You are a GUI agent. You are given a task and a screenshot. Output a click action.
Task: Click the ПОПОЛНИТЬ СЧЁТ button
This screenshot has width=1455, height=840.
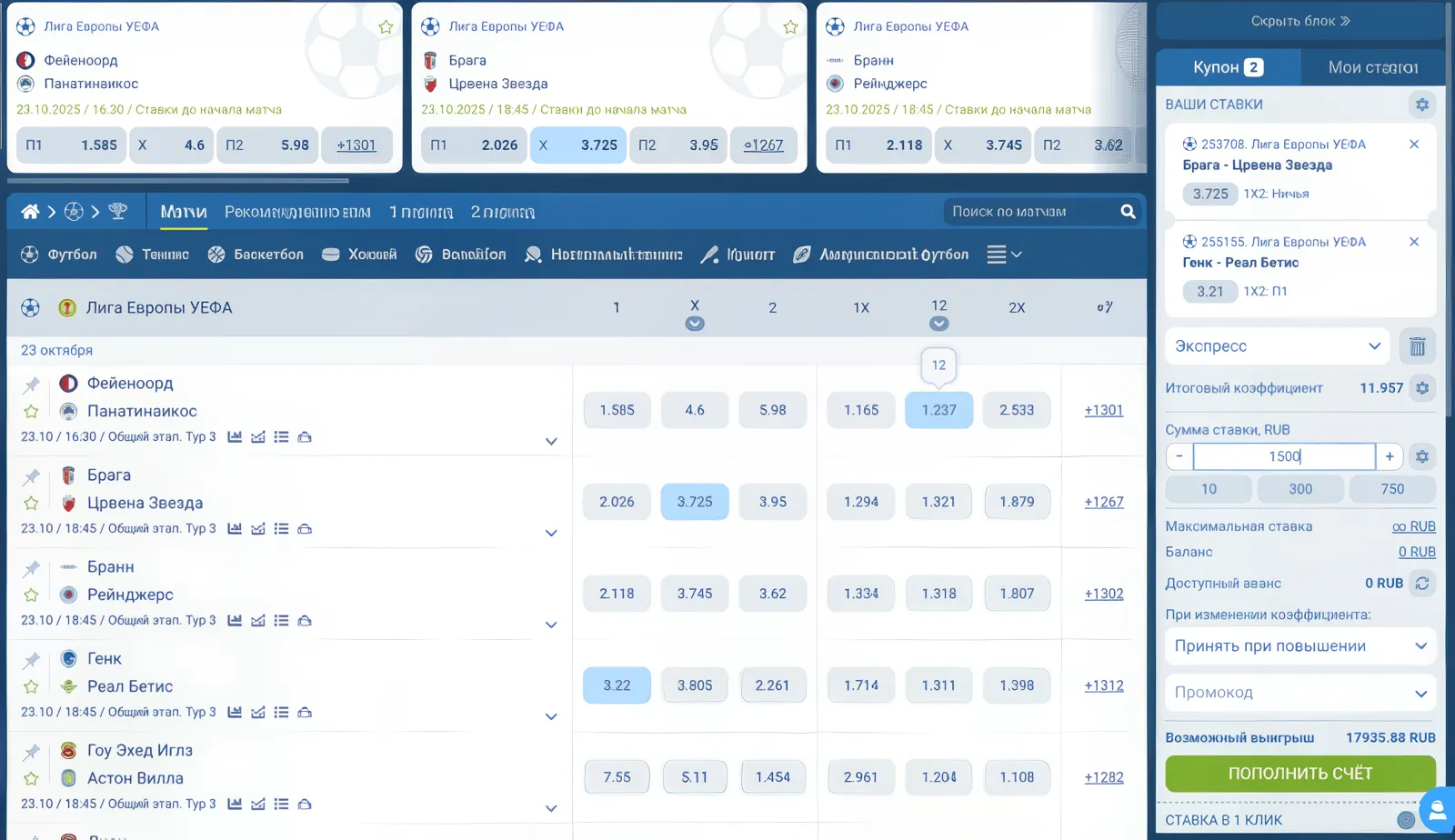pyautogui.click(x=1299, y=773)
